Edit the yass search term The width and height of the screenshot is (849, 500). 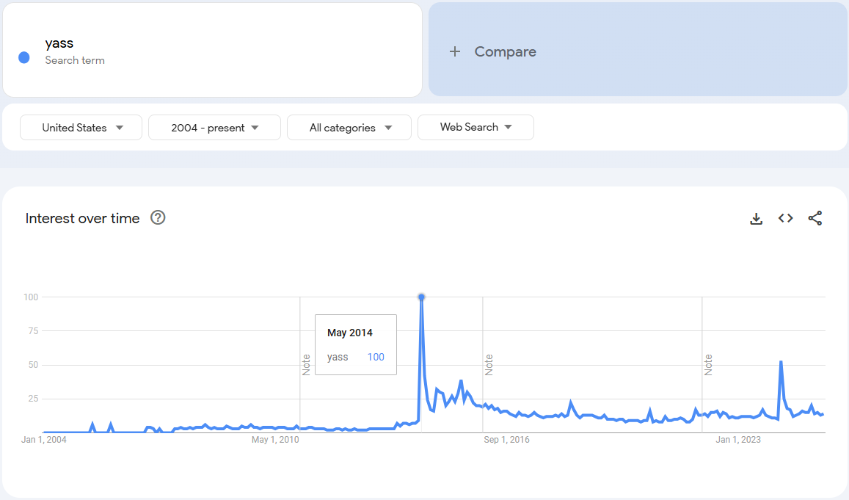click(x=60, y=43)
